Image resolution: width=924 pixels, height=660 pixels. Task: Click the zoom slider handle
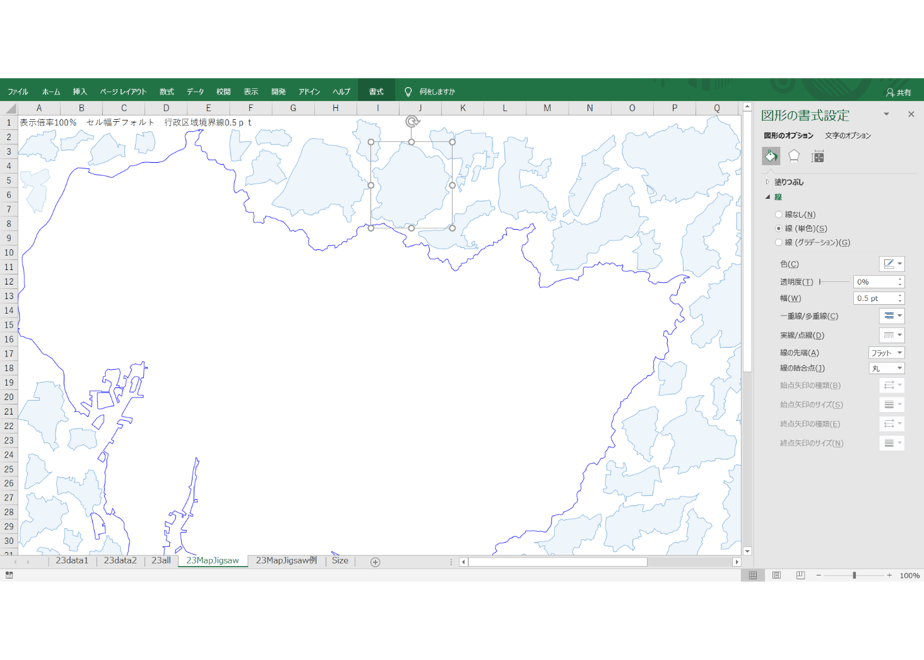point(854,575)
